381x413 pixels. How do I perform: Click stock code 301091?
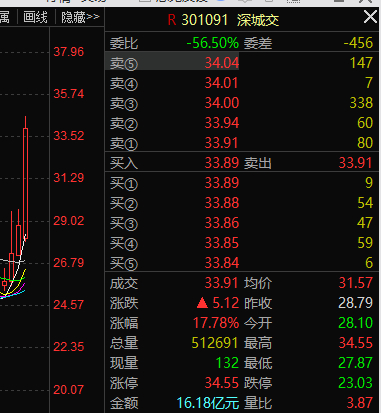tap(205, 20)
